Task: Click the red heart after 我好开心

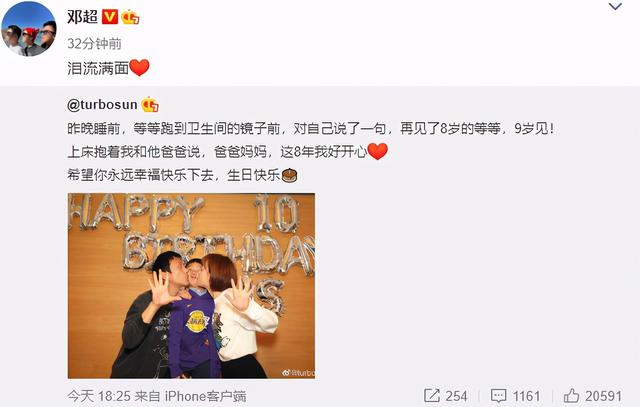Action: (378, 151)
